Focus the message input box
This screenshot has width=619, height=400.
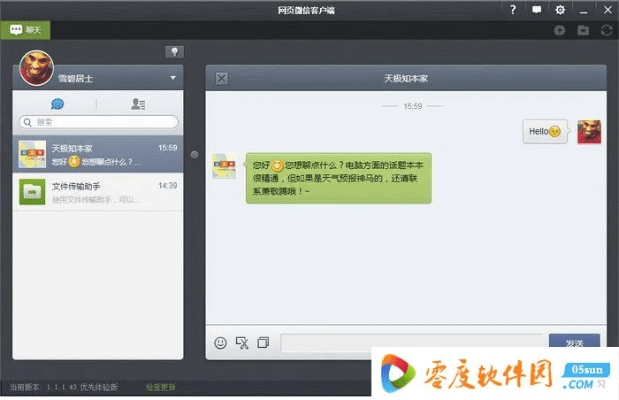coord(413,342)
